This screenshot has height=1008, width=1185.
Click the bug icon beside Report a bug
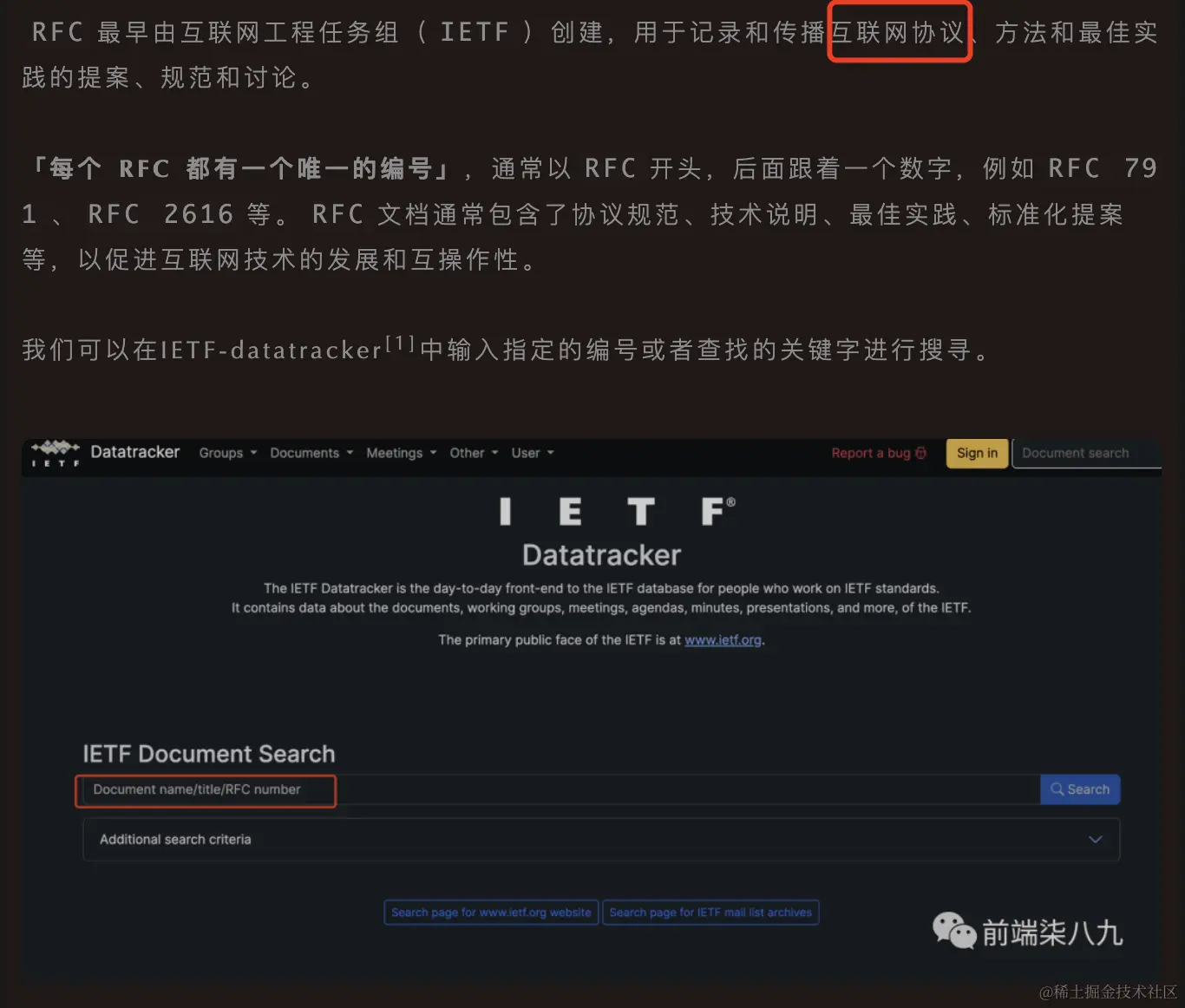click(921, 453)
